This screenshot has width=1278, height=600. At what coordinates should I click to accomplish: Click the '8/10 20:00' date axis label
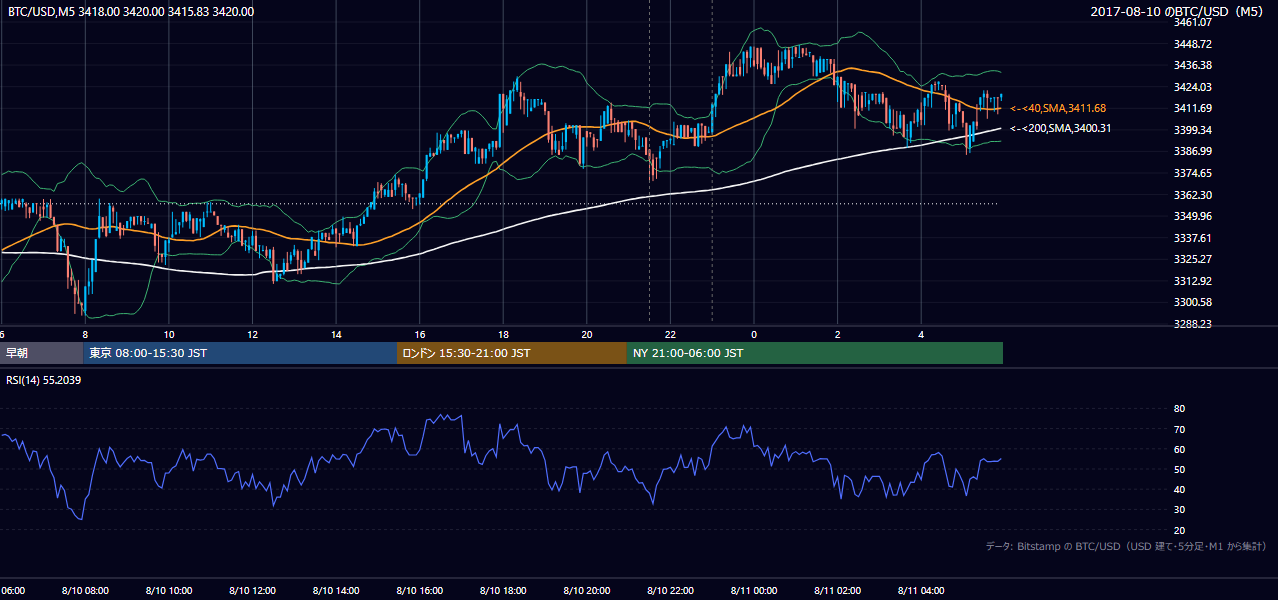[x=586, y=590]
